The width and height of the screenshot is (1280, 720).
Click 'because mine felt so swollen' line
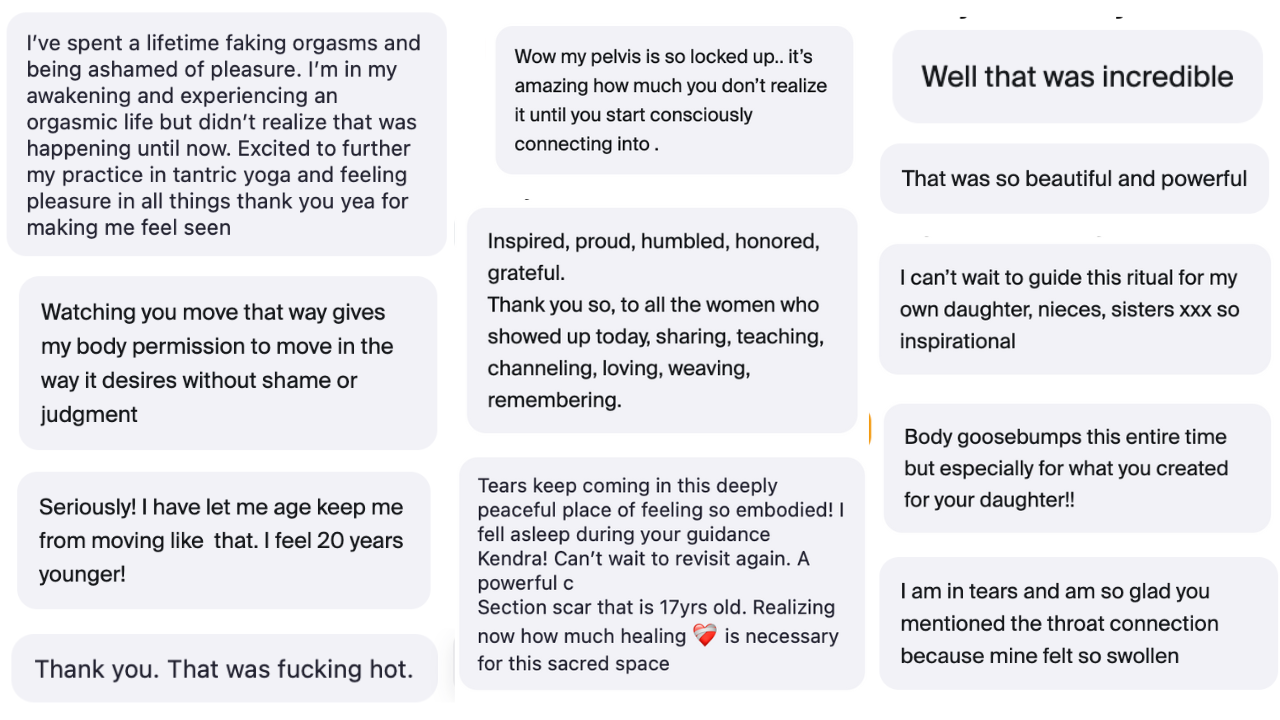click(x=1039, y=656)
